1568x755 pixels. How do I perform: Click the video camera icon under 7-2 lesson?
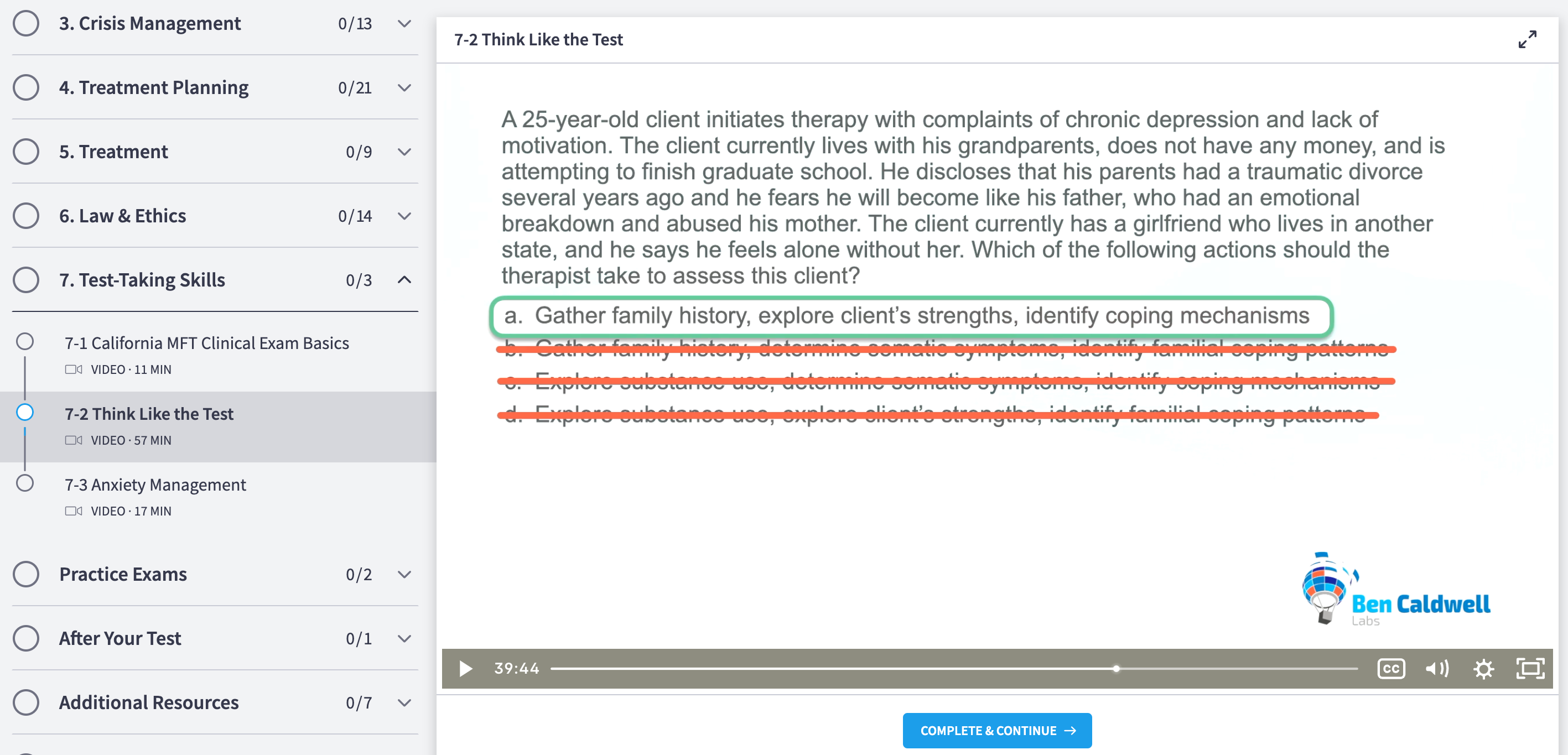(x=73, y=440)
